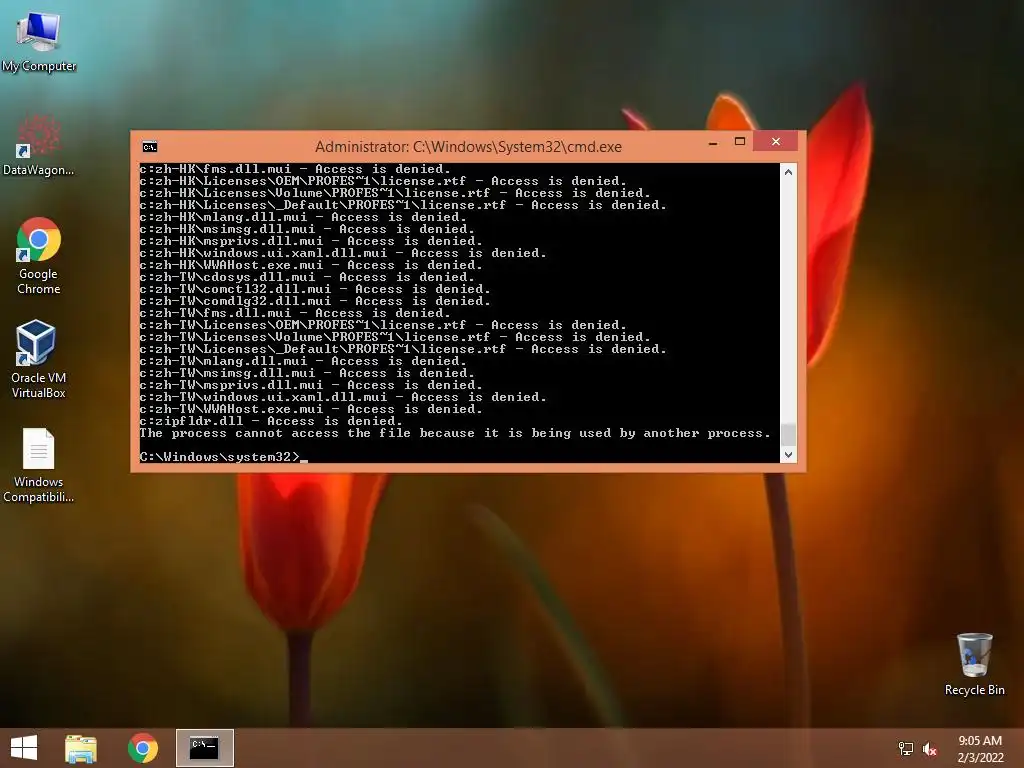Click the zh-TW\Licenses\OEM license.rtf line
The height and width of the screenshot is (768, 1024).
pos(383,325)
